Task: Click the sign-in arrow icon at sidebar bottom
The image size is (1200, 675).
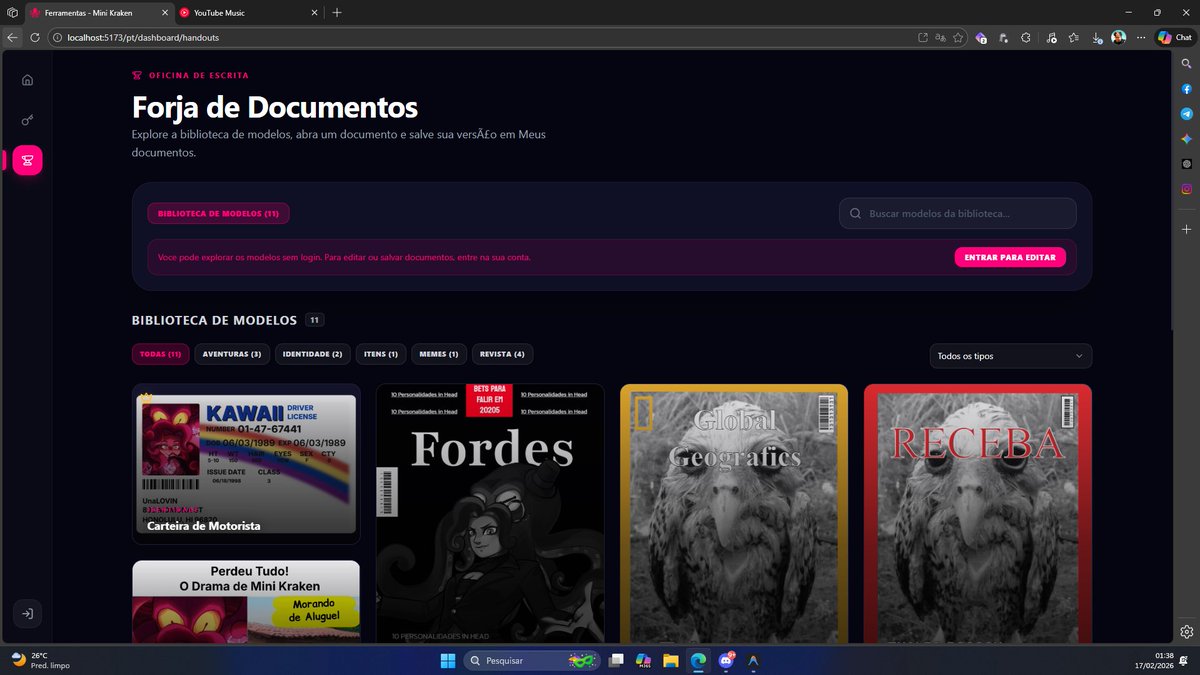Action: pos(27,613)
